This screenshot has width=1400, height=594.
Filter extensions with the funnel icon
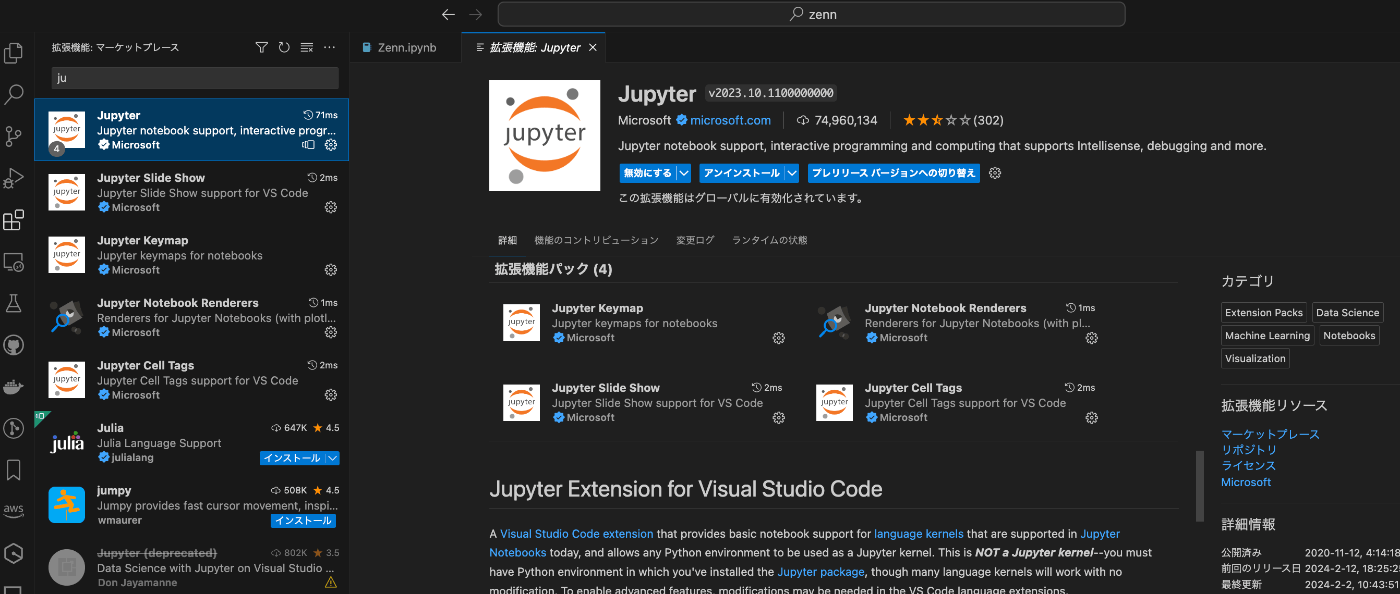point(262,47)
